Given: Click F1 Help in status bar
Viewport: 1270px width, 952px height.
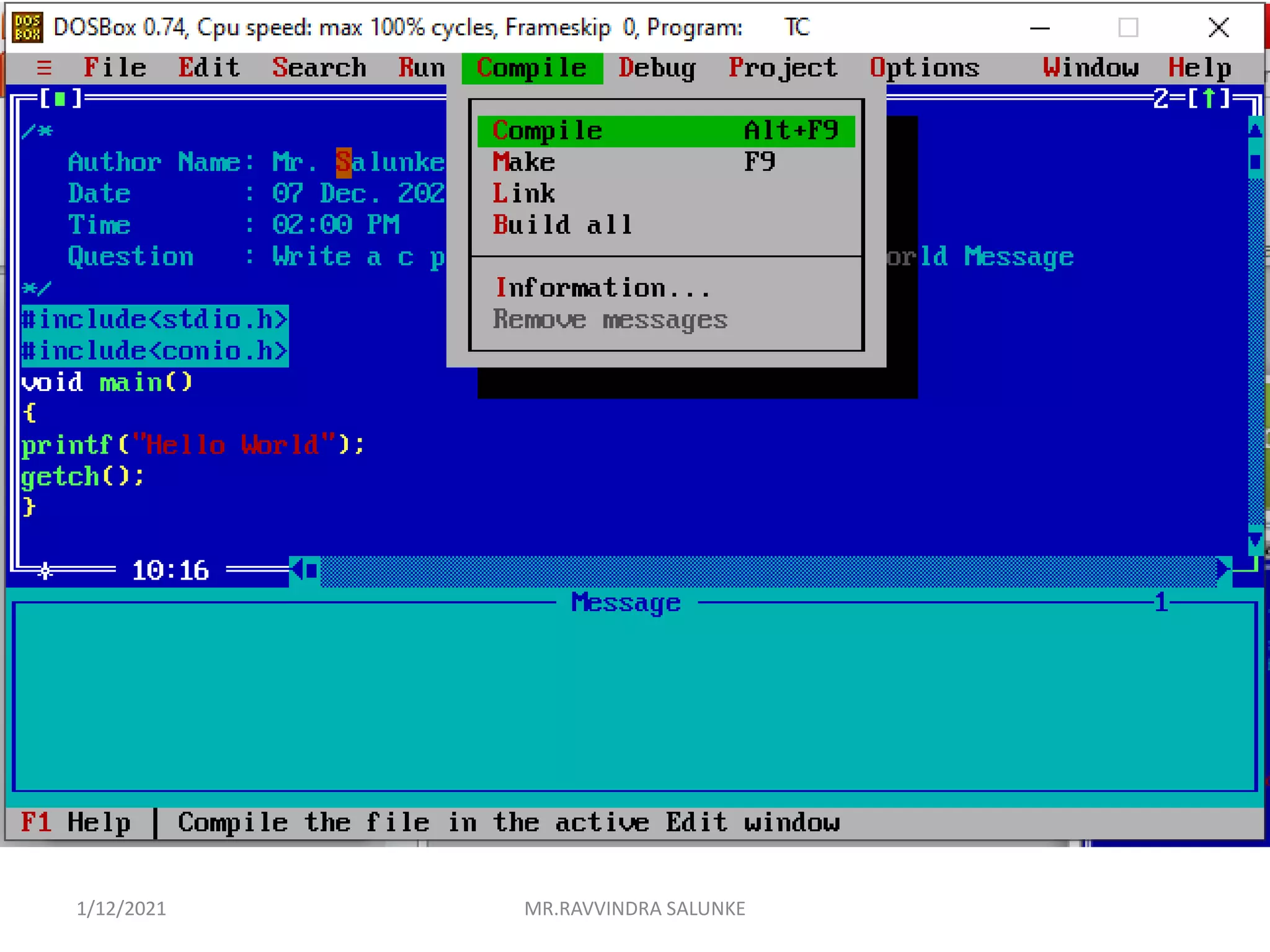Looking at the screenshot, I should pos(76,823).
